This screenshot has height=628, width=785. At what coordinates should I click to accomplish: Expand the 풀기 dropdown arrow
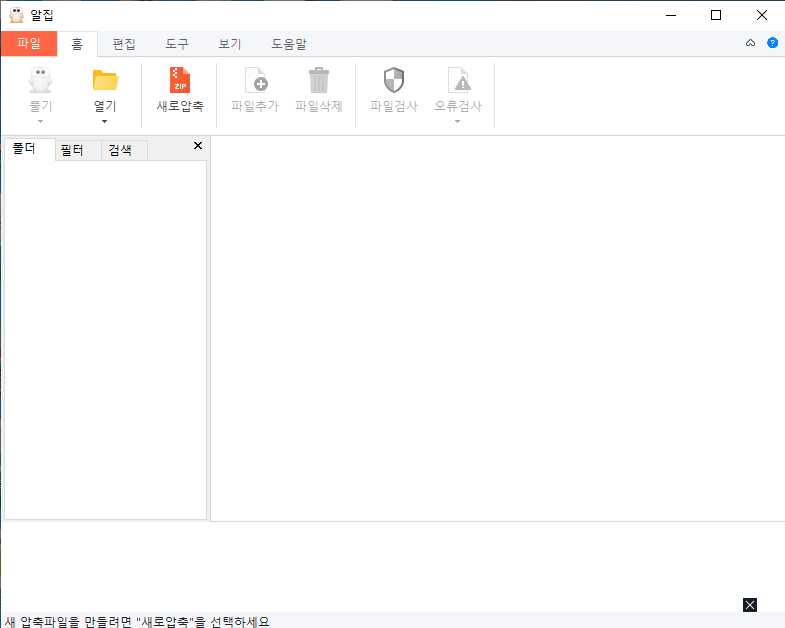click(41, 121)
